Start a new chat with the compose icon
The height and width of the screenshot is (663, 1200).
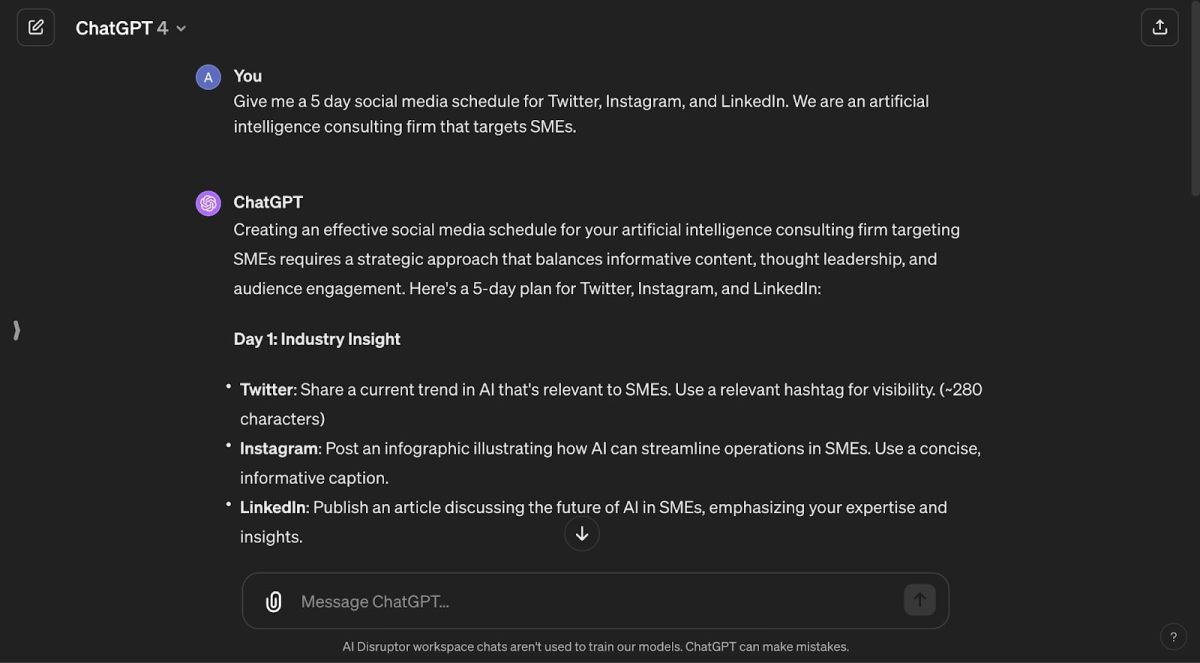coord(35,27)
